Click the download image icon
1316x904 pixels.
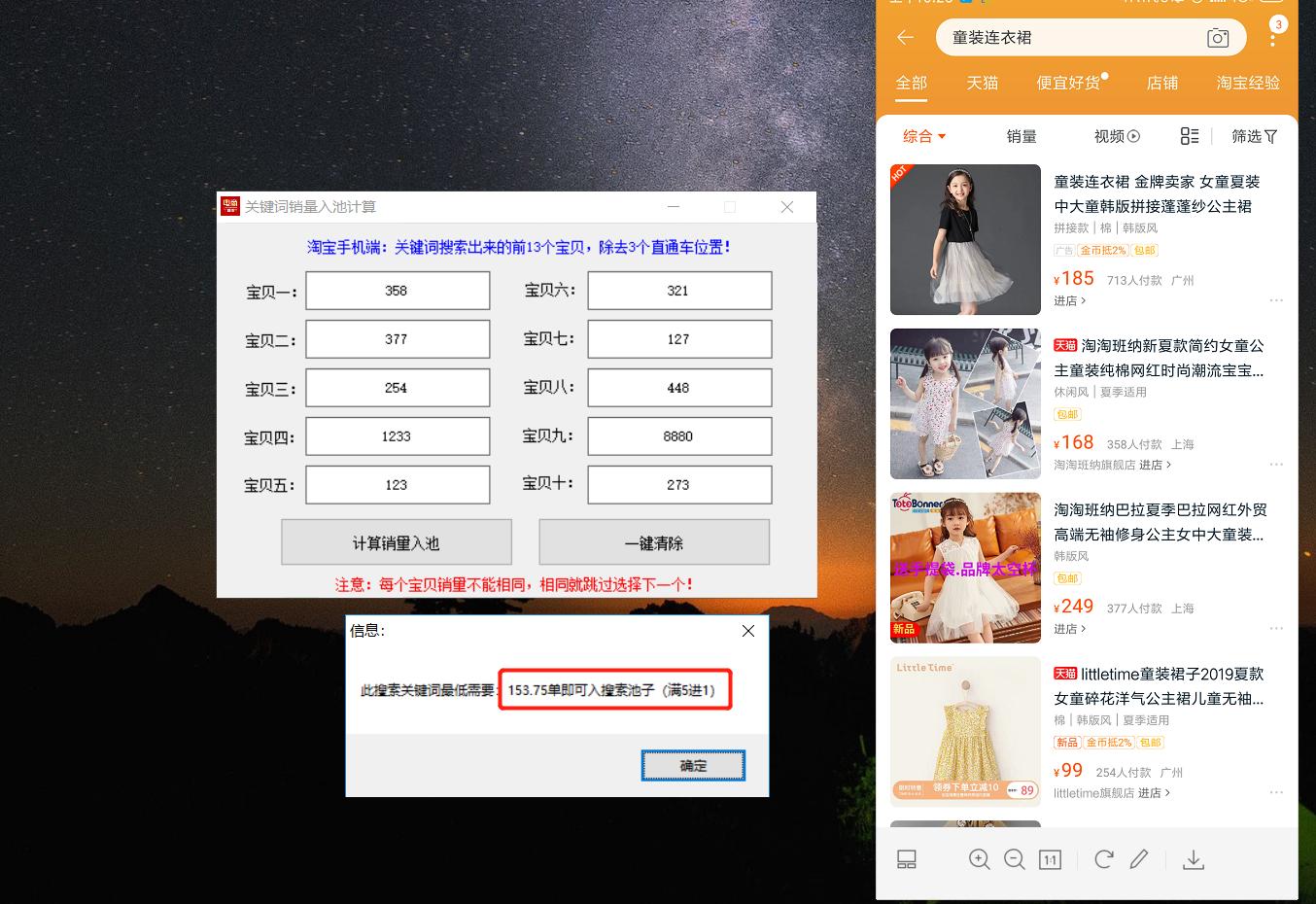coord(1194,859)
